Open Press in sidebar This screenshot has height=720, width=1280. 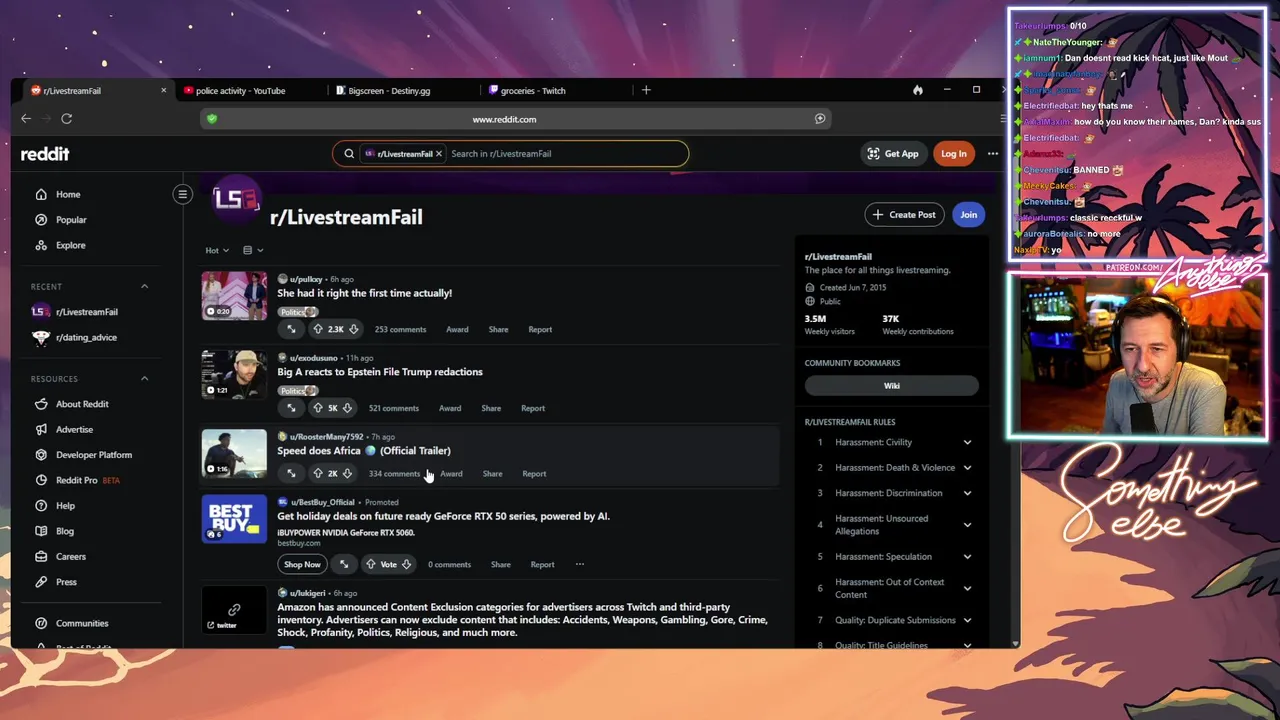coord(66,582)
